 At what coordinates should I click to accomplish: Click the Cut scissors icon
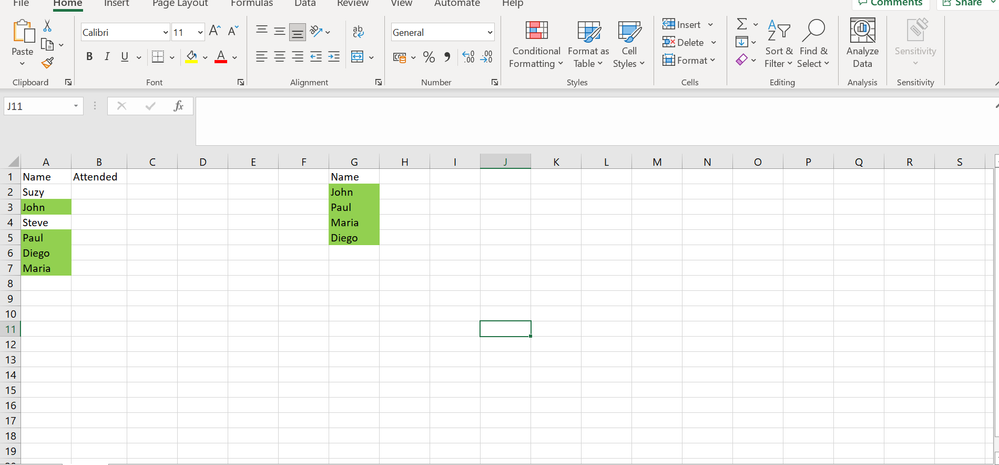[x=48, y=26]
